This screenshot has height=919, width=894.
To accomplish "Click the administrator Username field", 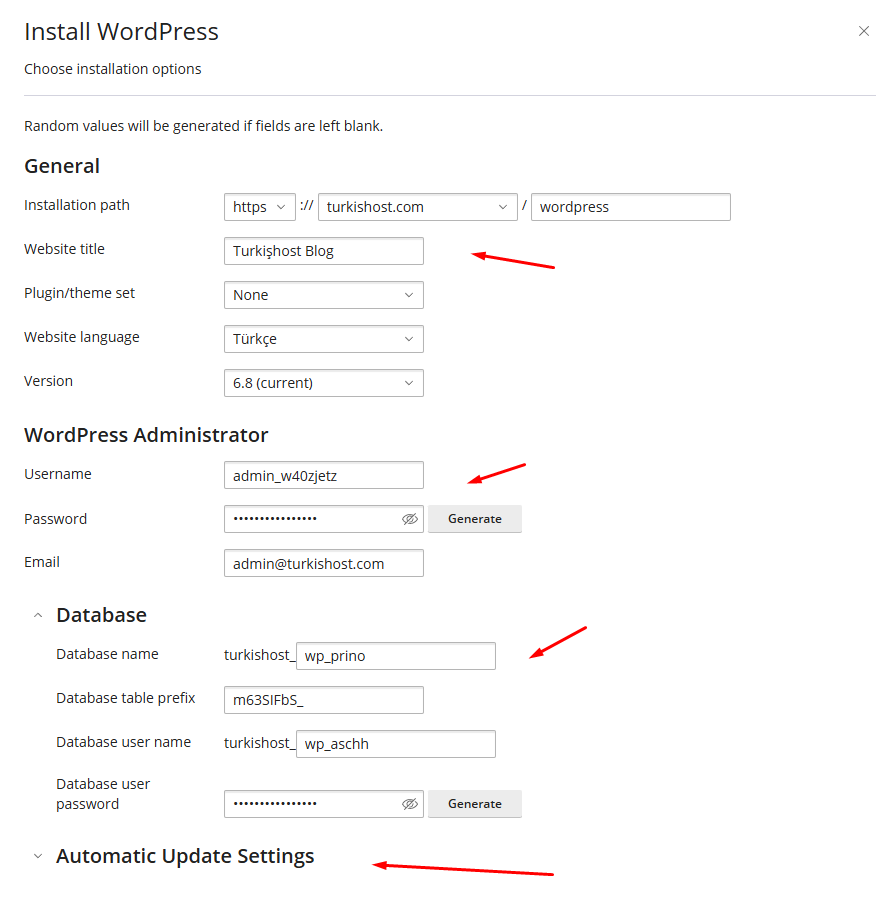I will (x=324, y=475).
